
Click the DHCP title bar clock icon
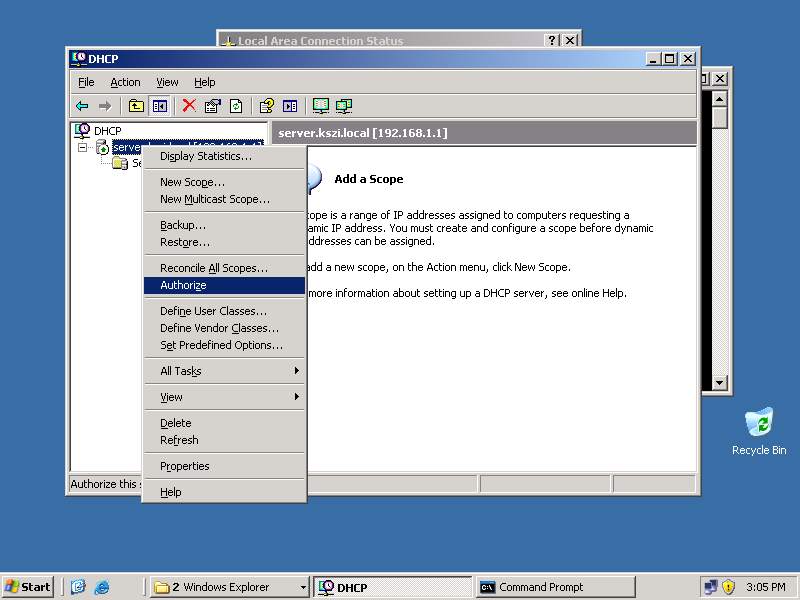[x=79, y=59]
